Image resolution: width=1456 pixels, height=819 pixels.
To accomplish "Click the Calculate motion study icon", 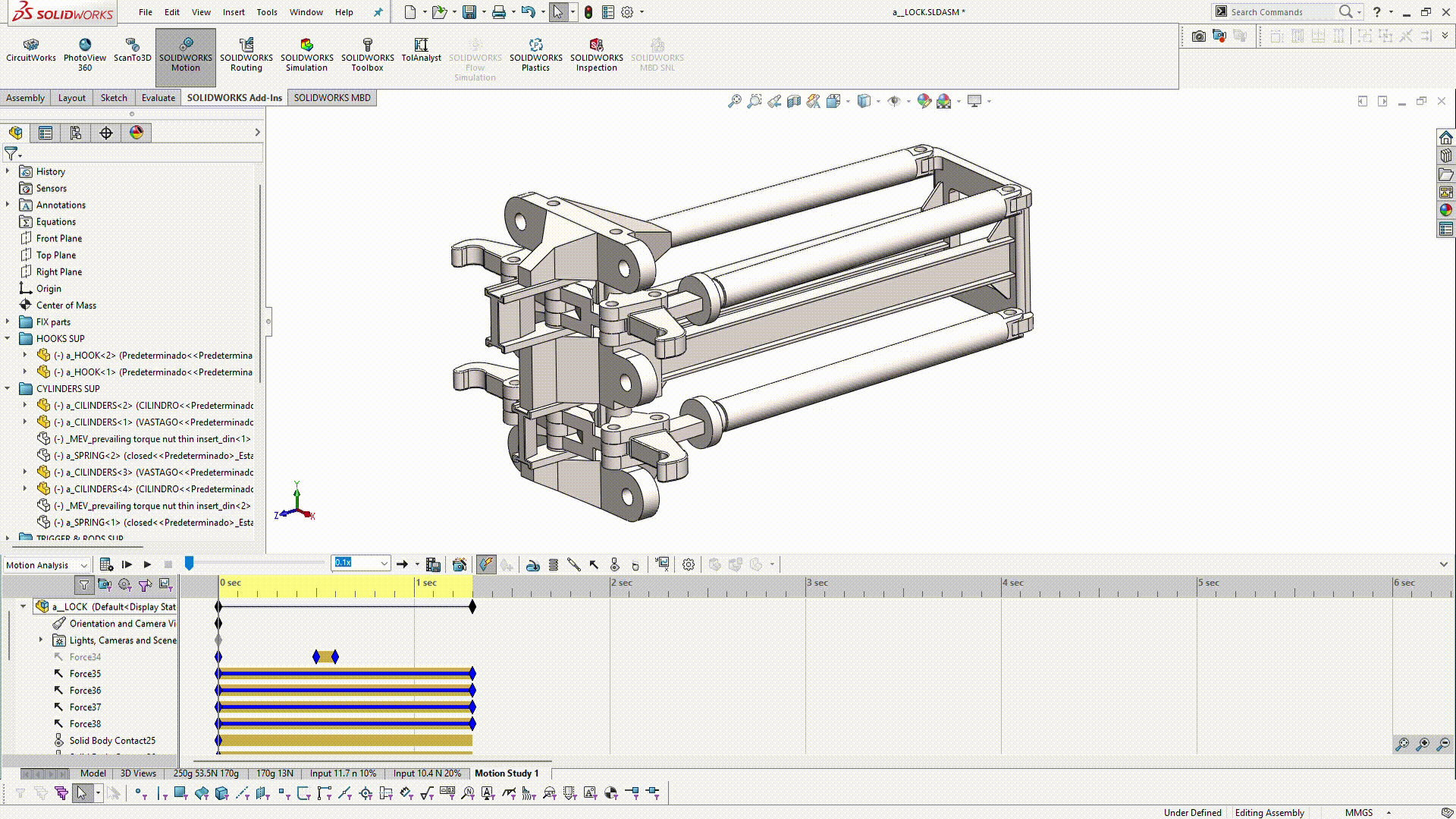I will point(106,564).
